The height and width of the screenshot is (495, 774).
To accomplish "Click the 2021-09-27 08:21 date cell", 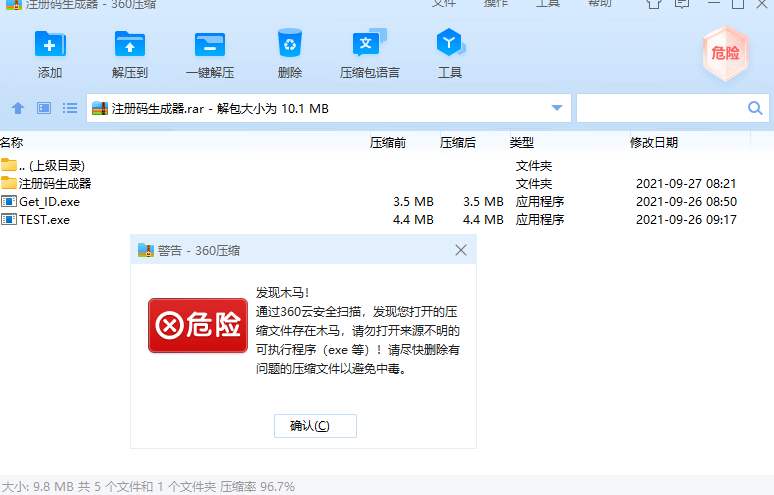I will coord(686,184).
